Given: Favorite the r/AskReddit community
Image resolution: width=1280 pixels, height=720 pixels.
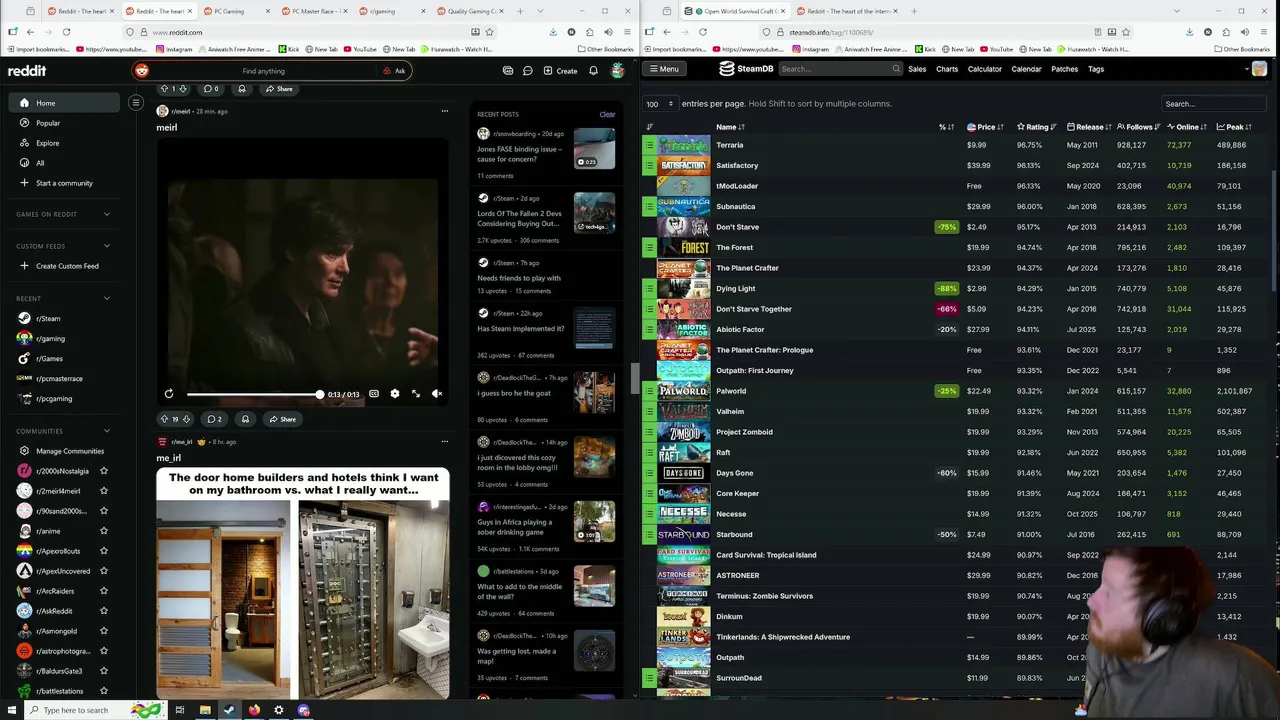Looking at the screenshot, I should click(104, 611).
